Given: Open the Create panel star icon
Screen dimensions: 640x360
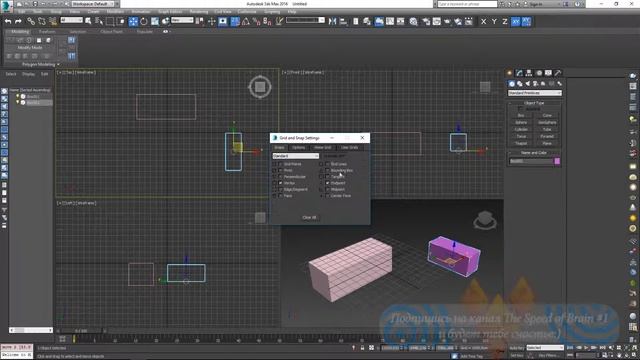Looking at the screenshot, I should tap(509, 73).
